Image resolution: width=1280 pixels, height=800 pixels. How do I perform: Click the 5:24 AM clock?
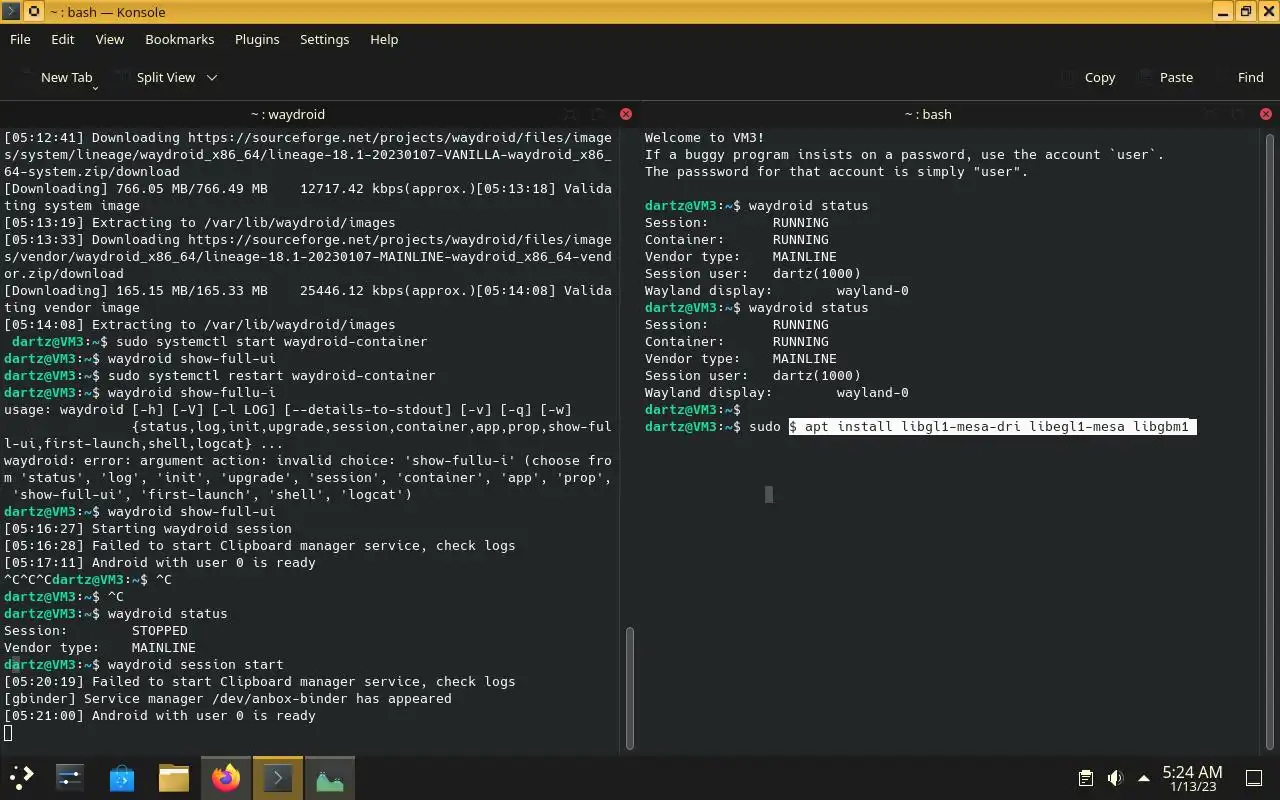pos(1192,778)
